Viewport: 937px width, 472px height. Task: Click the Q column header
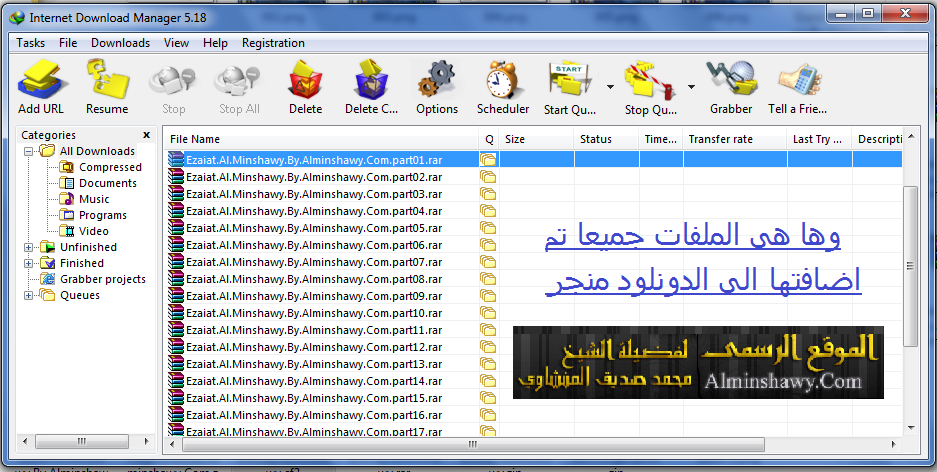(489, 139)
